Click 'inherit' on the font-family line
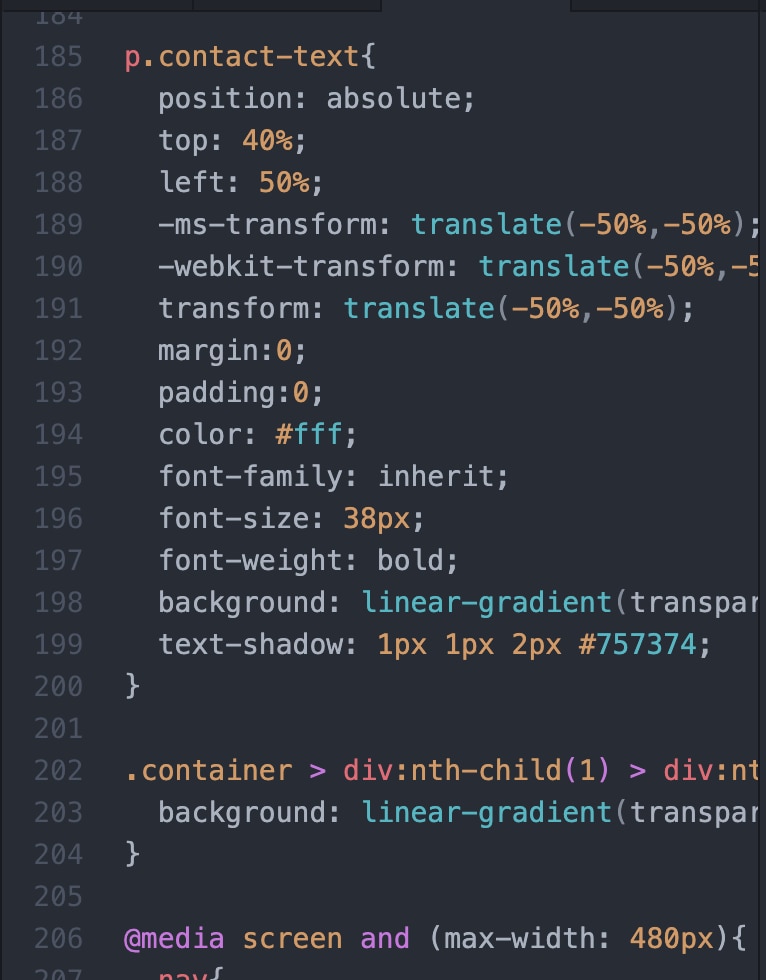 [x=436, y=476]
